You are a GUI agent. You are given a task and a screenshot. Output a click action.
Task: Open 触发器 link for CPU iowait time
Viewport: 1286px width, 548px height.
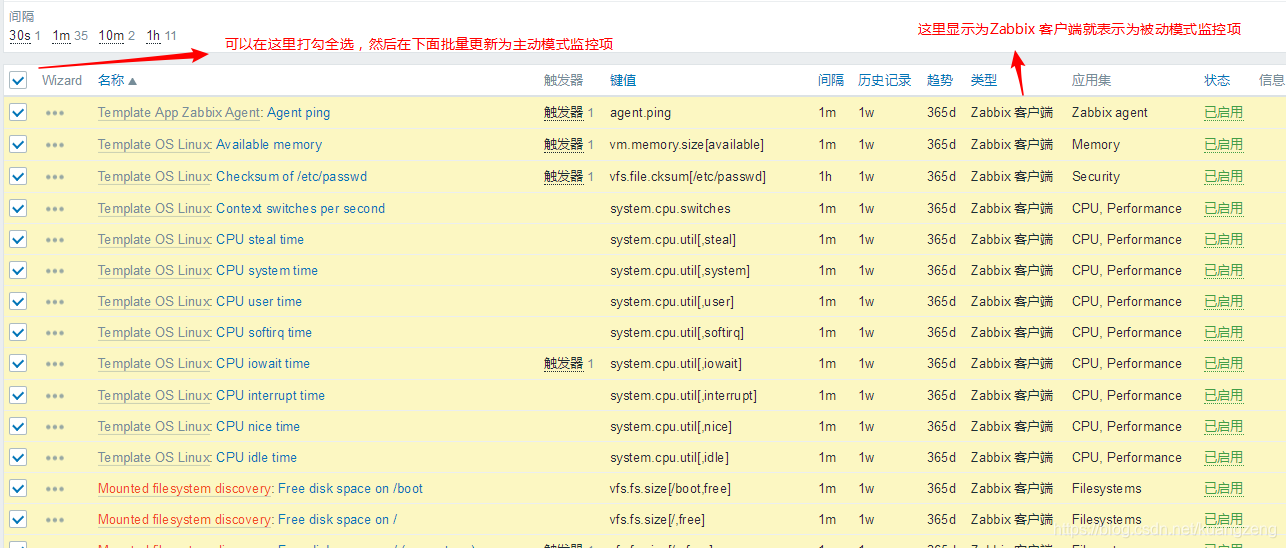pos(563,364)
